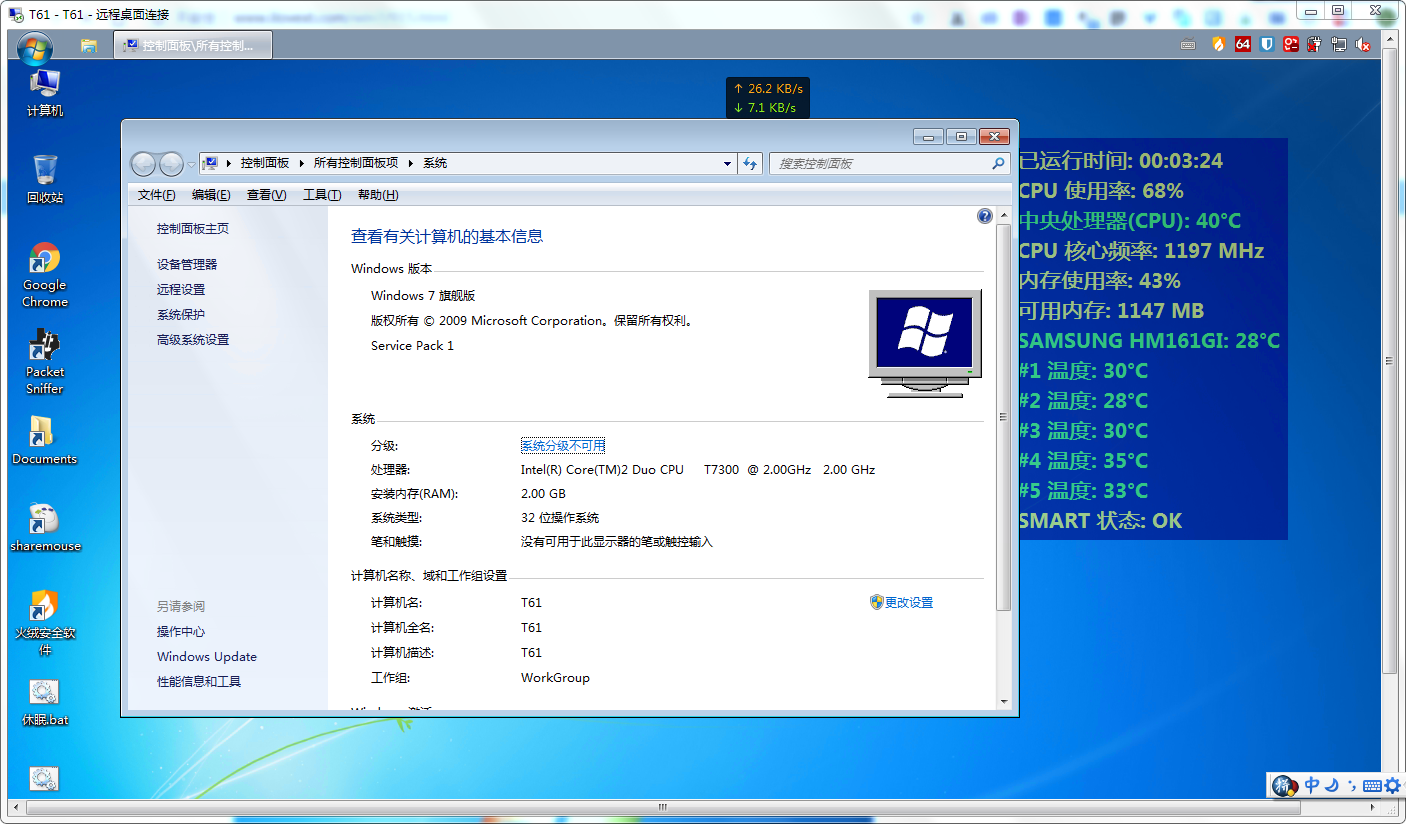Click the red 64 tray icon
Viewport: 1406px width, 824px height.
(1243, 45)
